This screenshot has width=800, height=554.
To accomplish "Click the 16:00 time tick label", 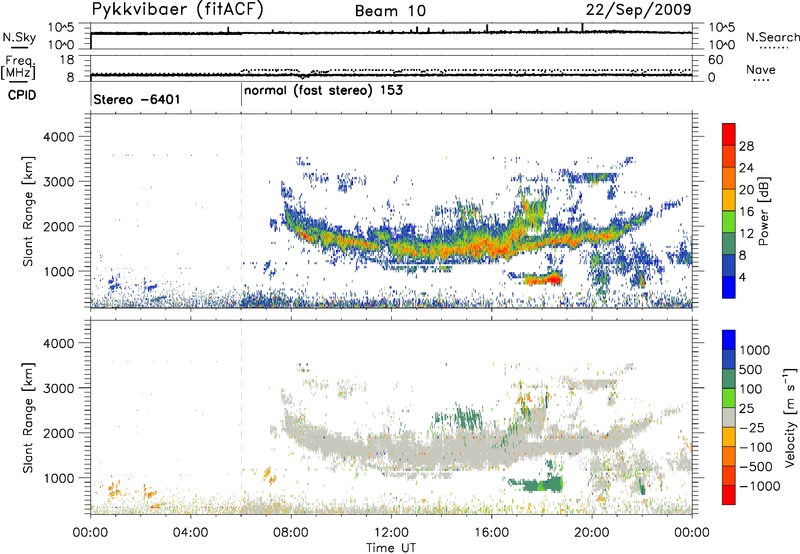I will [x=491, y=533].
